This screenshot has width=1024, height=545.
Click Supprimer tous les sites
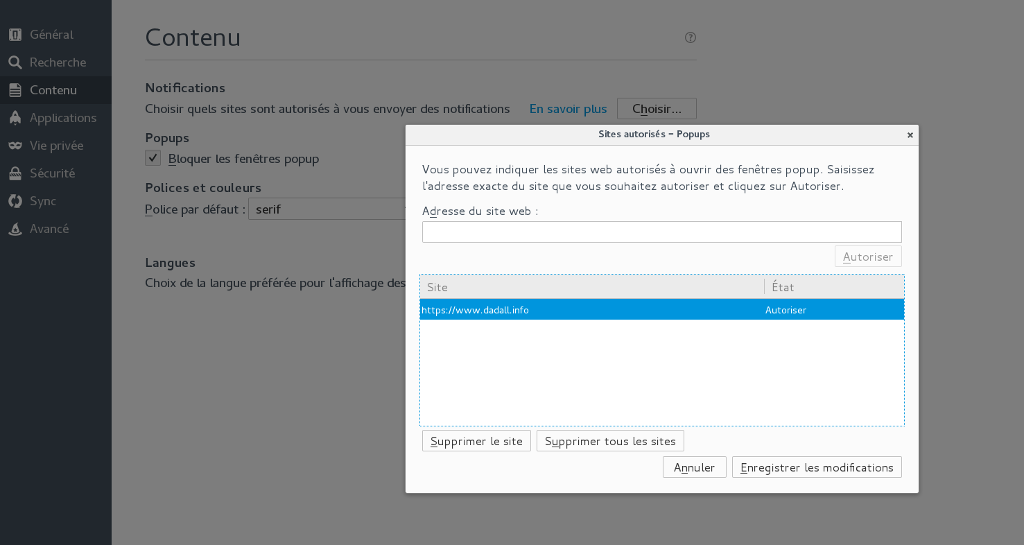click(610, 441)
